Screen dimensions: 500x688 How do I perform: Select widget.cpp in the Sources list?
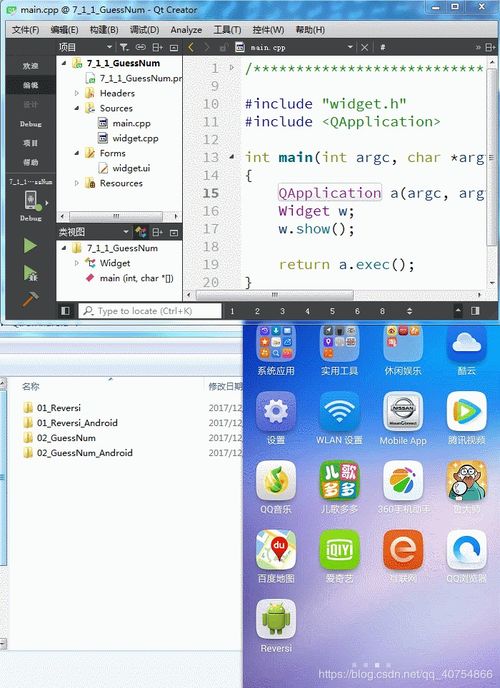point(136,138)
